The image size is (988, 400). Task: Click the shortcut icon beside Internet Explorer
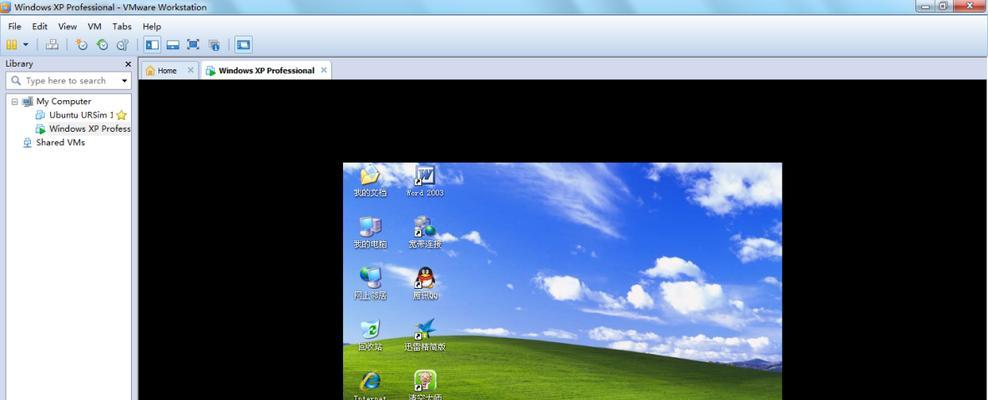click(425, 385)
